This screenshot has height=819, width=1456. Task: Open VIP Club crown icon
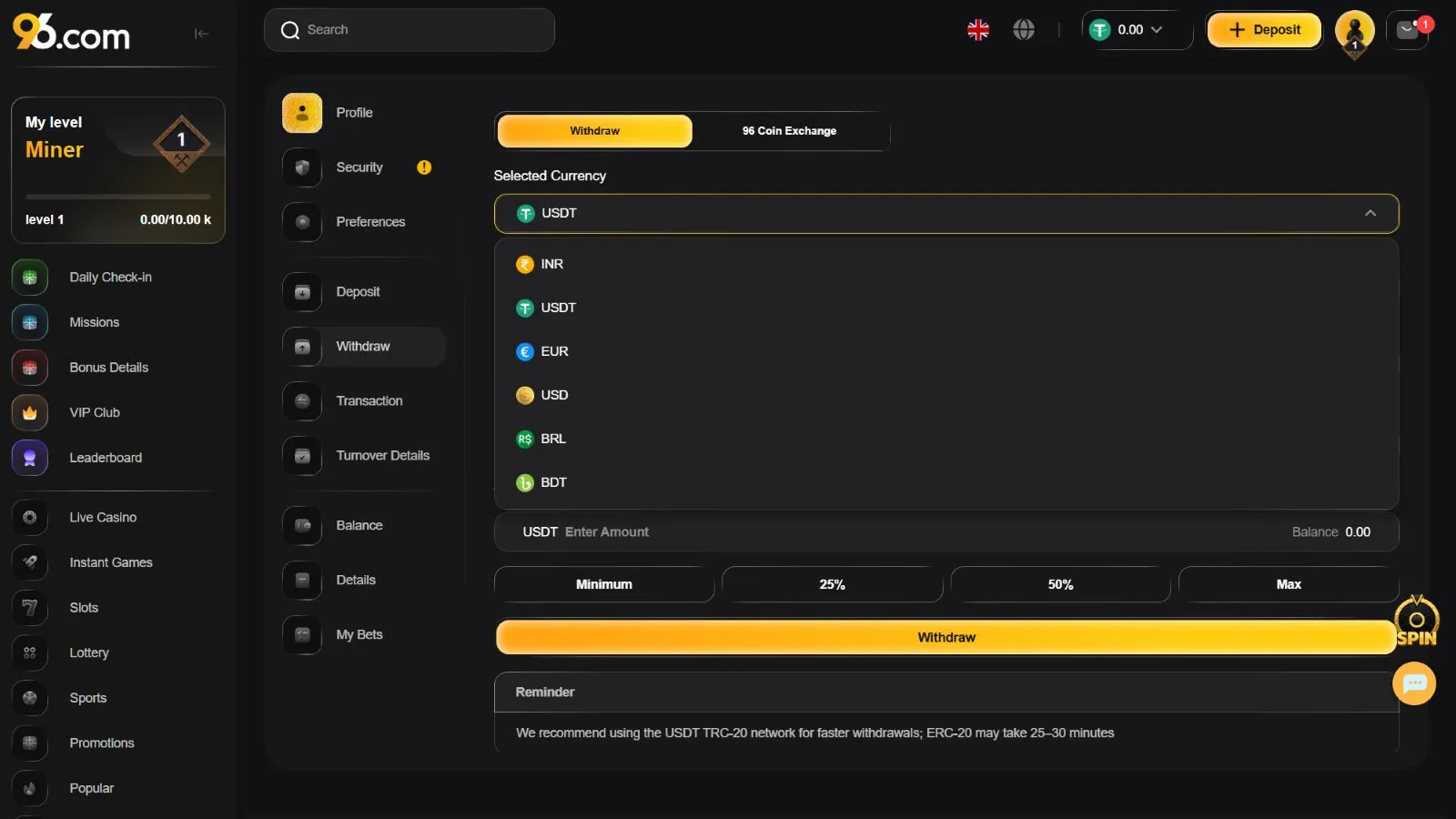click(x=30, y=413)
